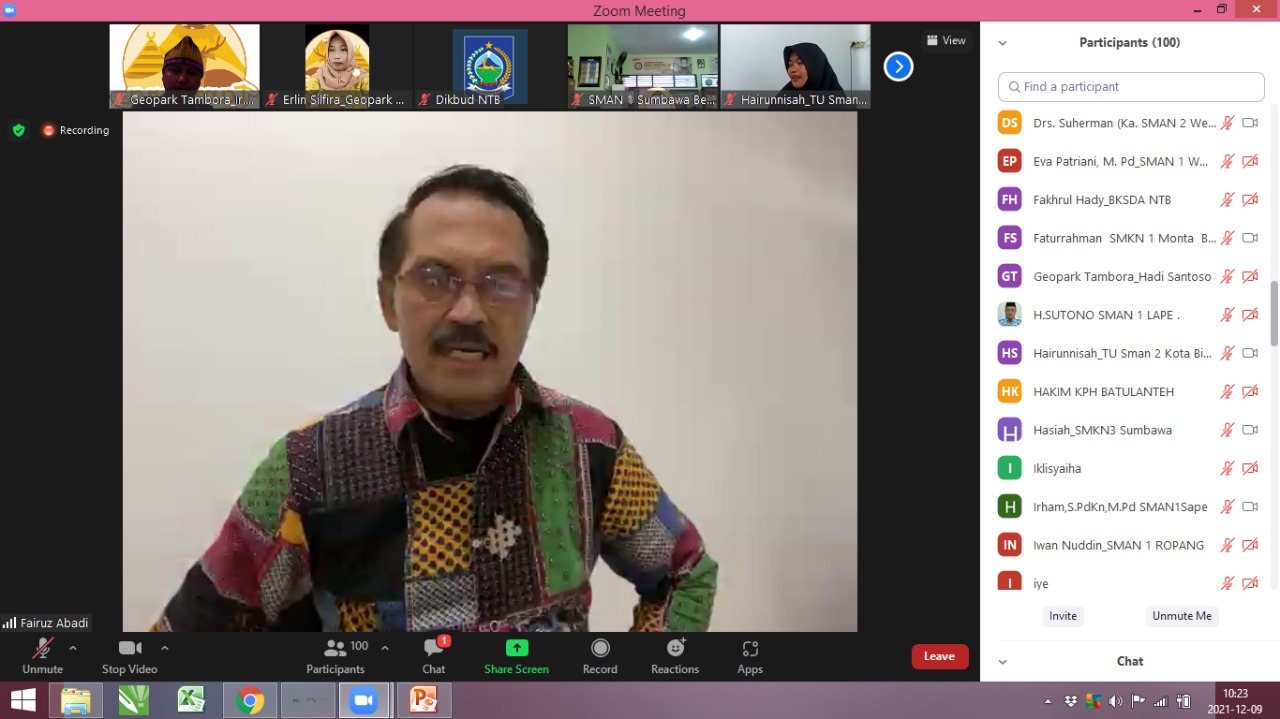Click the camera icon for Drs. Suherman
Image resolution: width=1280 pixels, height=719 pixels.
click(x=1250, y=123)
